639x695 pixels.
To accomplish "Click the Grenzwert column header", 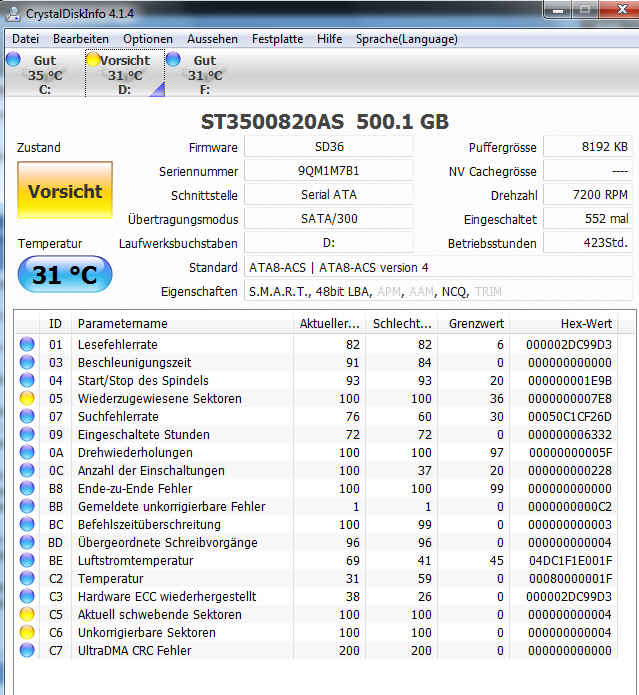I will 474,324.
